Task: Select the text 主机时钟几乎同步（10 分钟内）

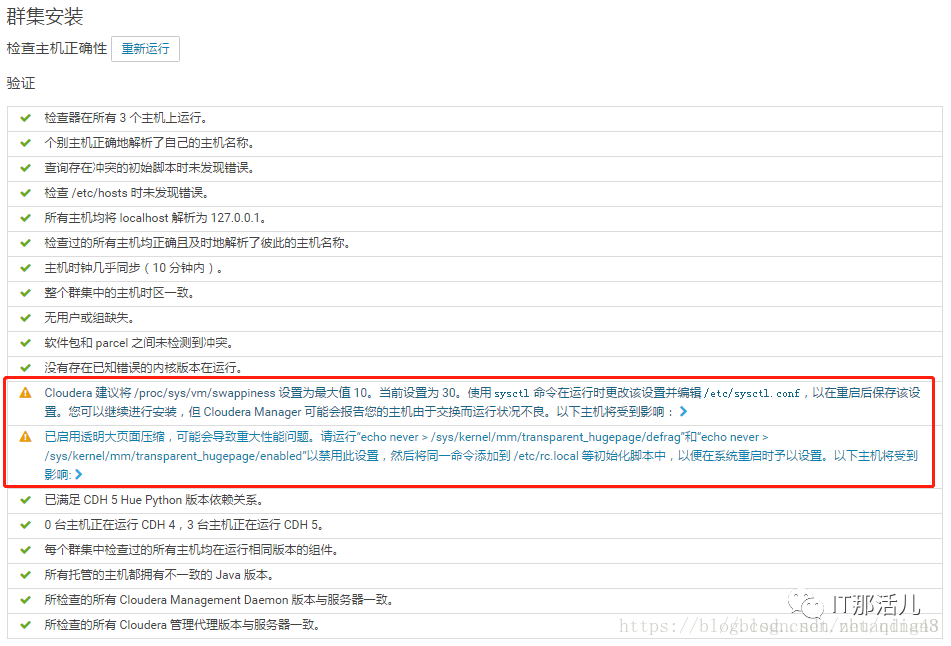Action: click(133, 267)
